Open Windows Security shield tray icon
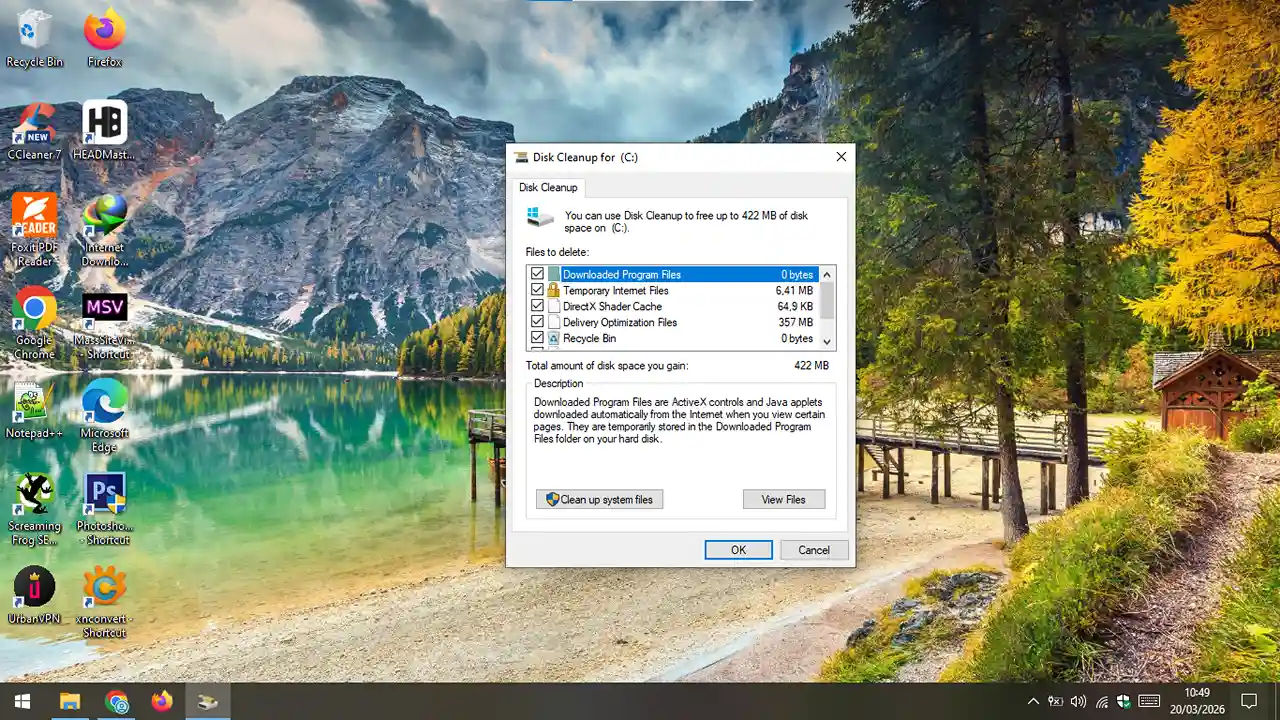The width and height of the screenshot is (1280, 720). pos(1124,701)
